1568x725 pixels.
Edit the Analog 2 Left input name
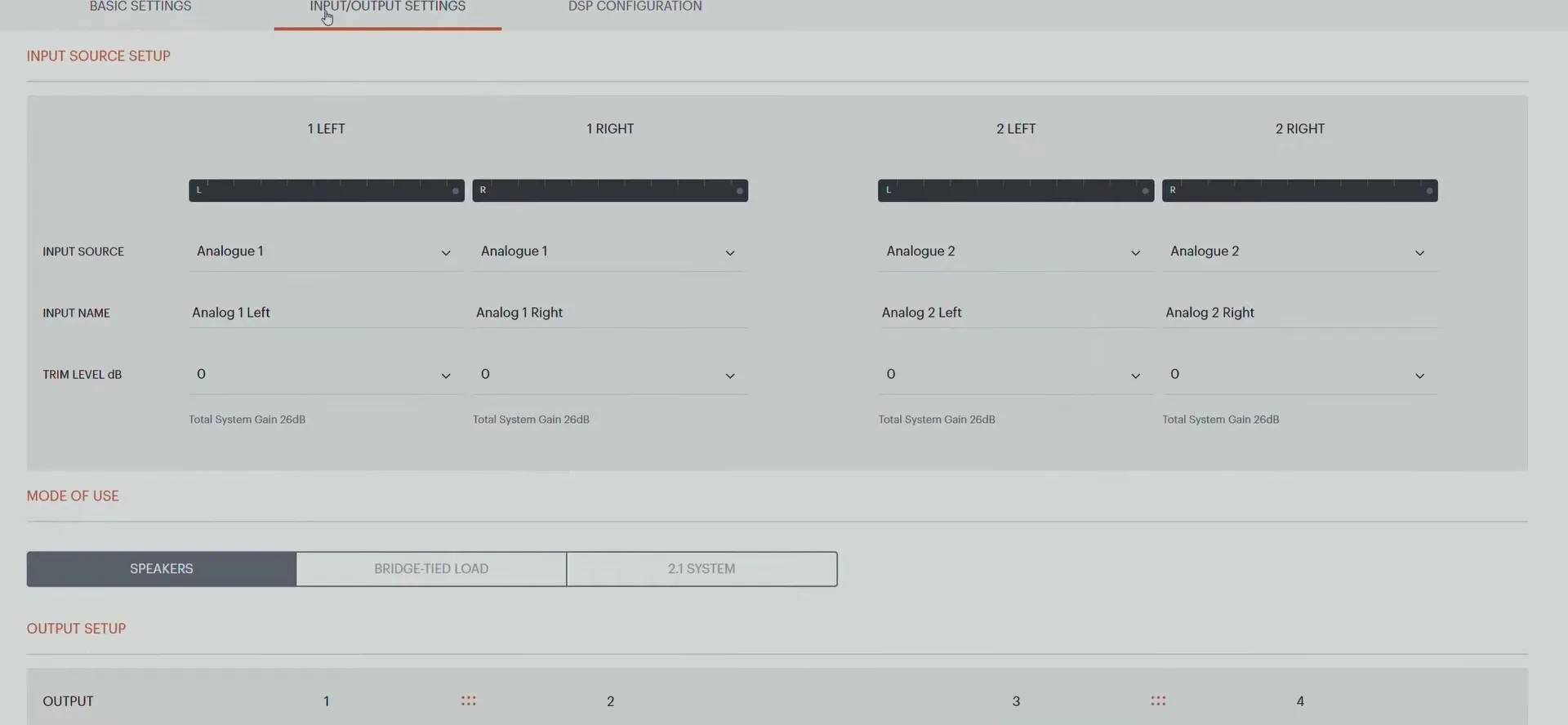point(1015,313)
